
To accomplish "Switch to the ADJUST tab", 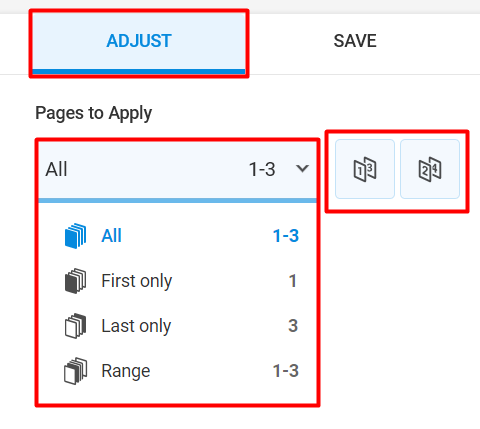I will (x=139, y=43).
